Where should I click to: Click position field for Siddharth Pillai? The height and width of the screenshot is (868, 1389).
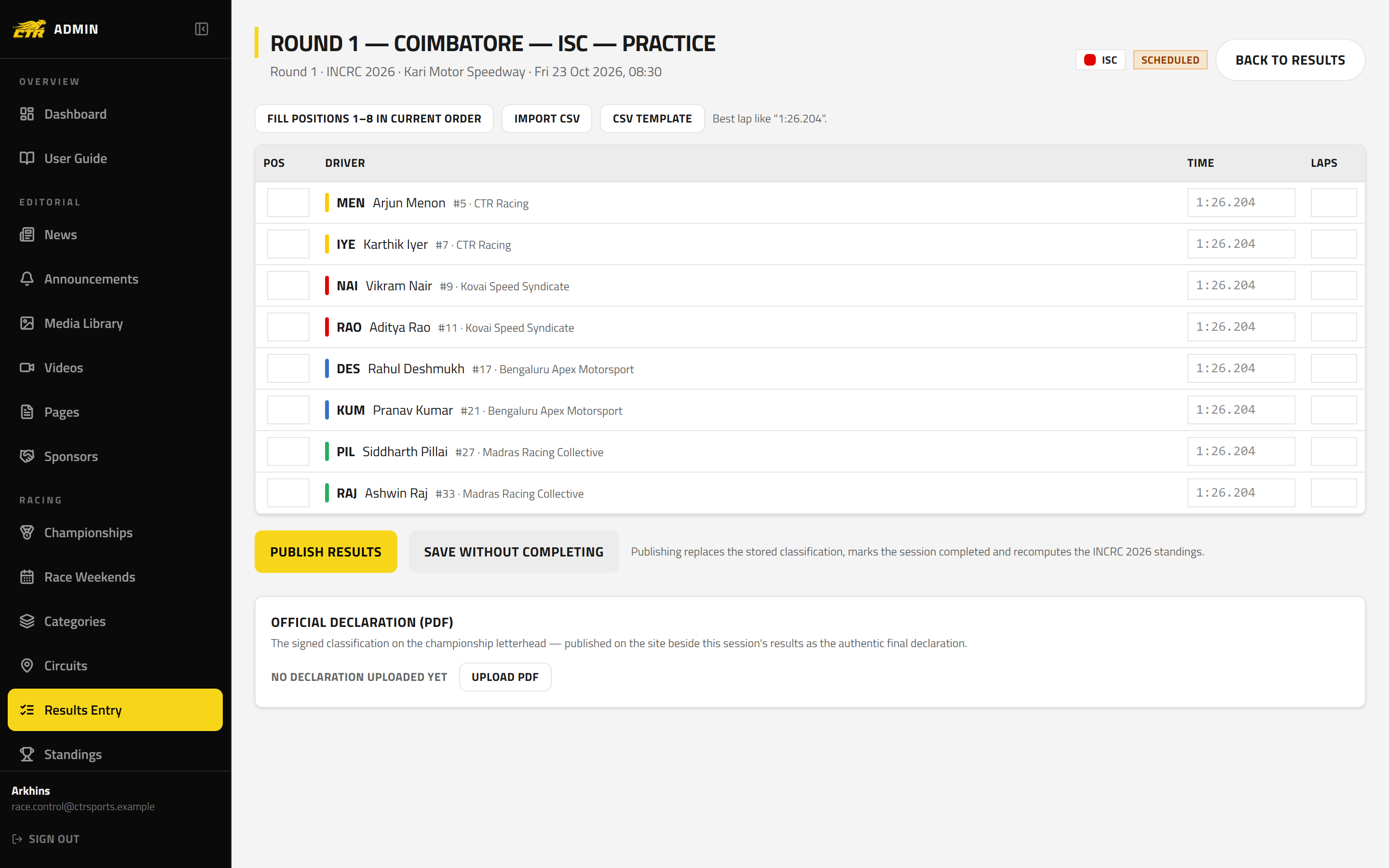(288, 451)
